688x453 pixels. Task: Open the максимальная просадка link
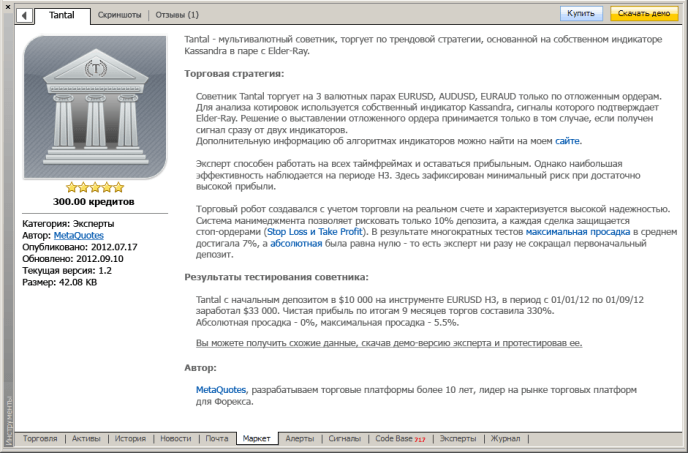coord(578,232)
